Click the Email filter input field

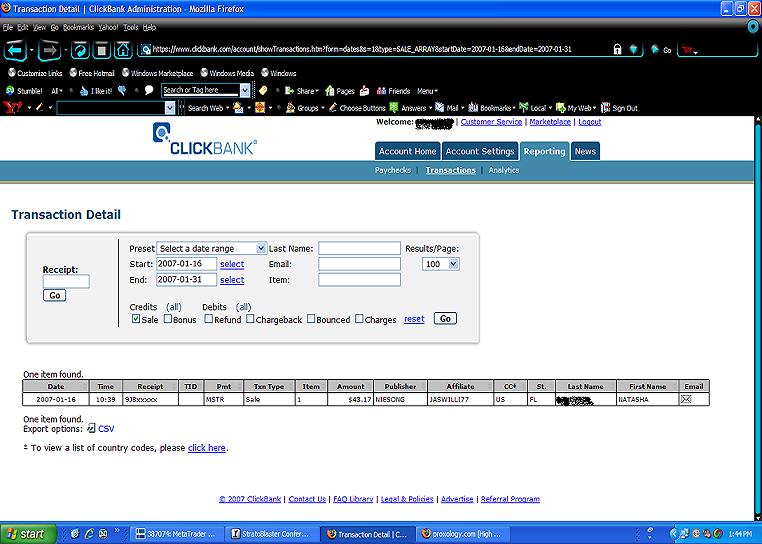point(360,264)
